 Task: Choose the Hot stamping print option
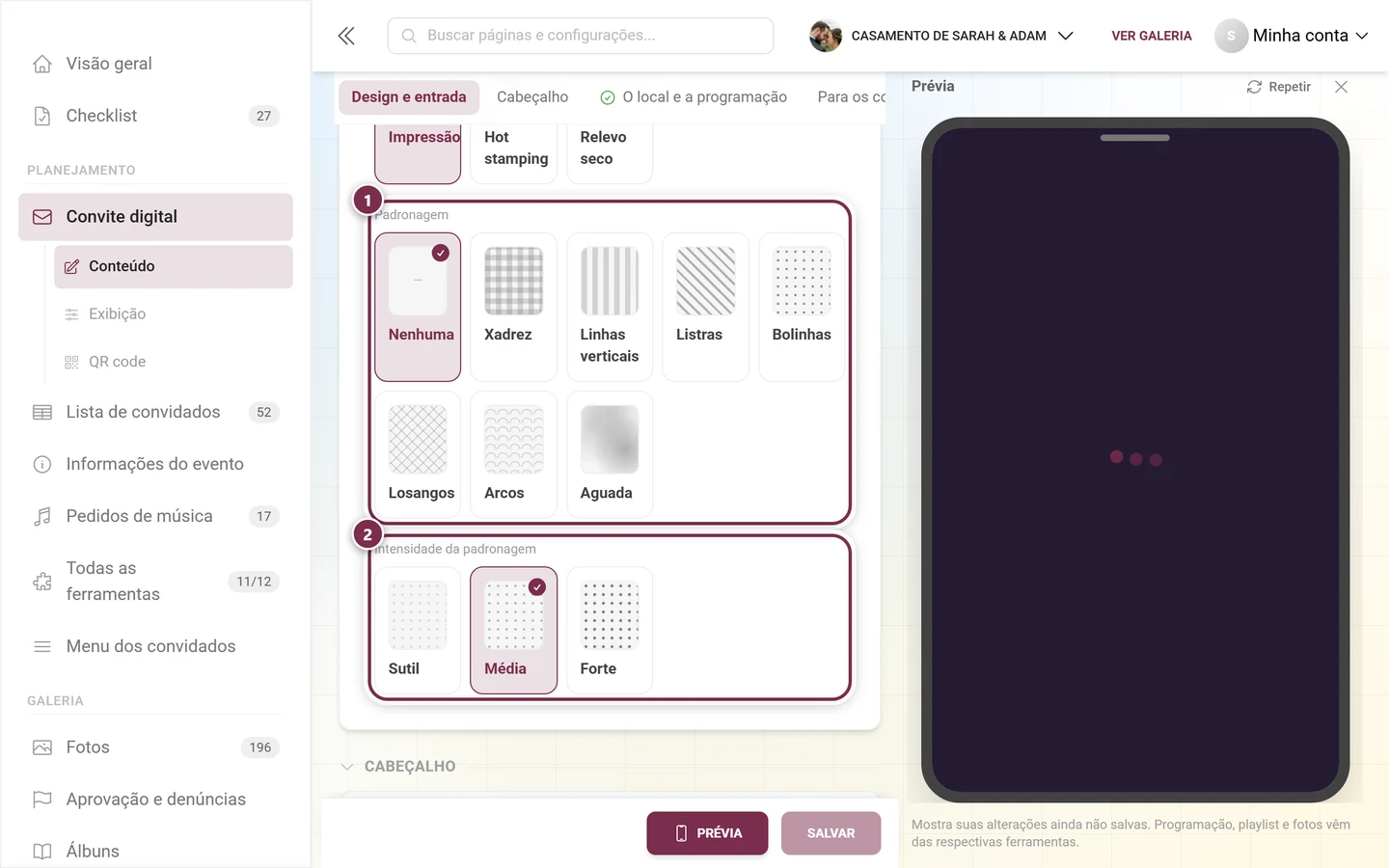(513, 154)
